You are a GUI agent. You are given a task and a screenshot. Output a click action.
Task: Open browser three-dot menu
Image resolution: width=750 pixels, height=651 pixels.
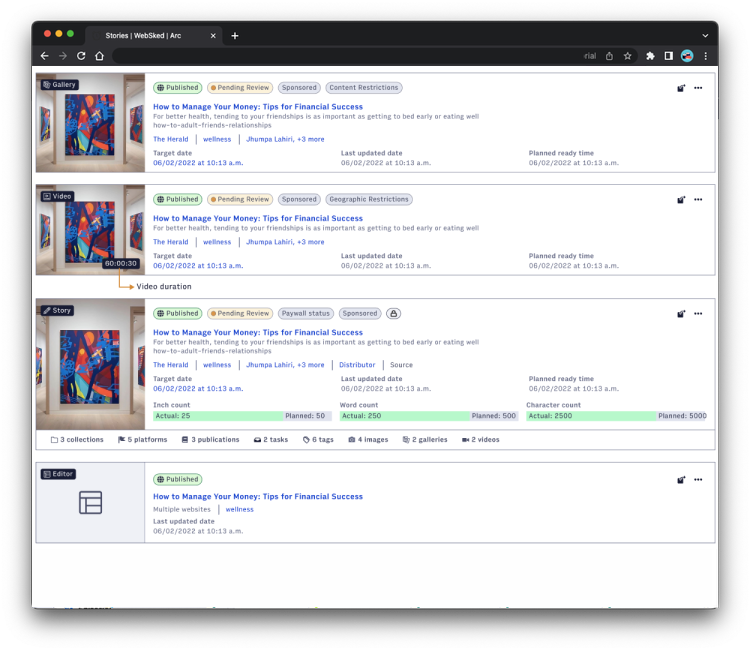[706, 56]
